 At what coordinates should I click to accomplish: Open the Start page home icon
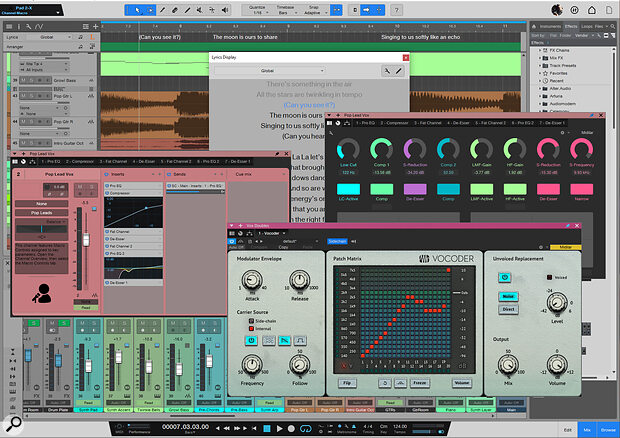click(592, 10)
